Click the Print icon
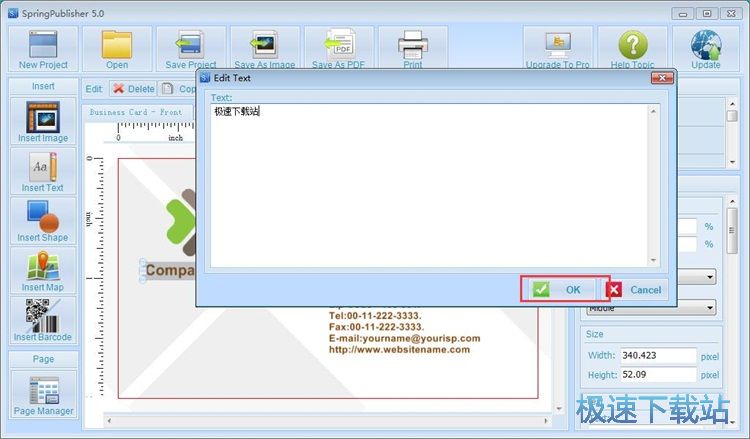Viewport: 750px width, 439px height. (x=413, y=49)
